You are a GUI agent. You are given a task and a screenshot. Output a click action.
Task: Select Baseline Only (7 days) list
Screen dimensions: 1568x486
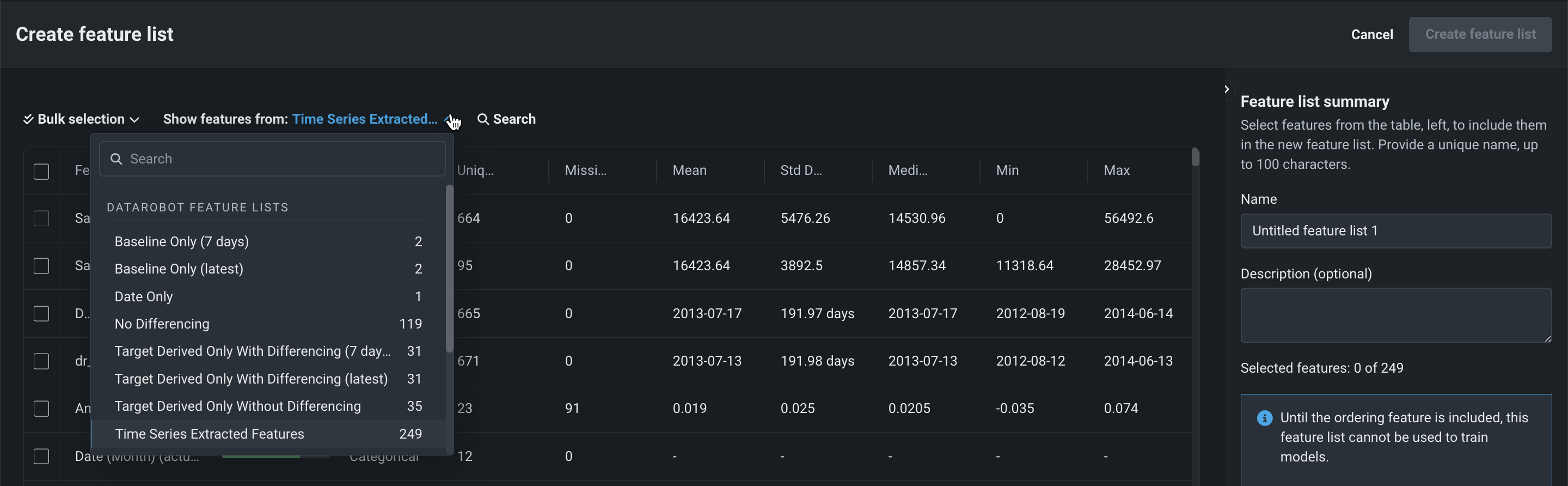181,242
